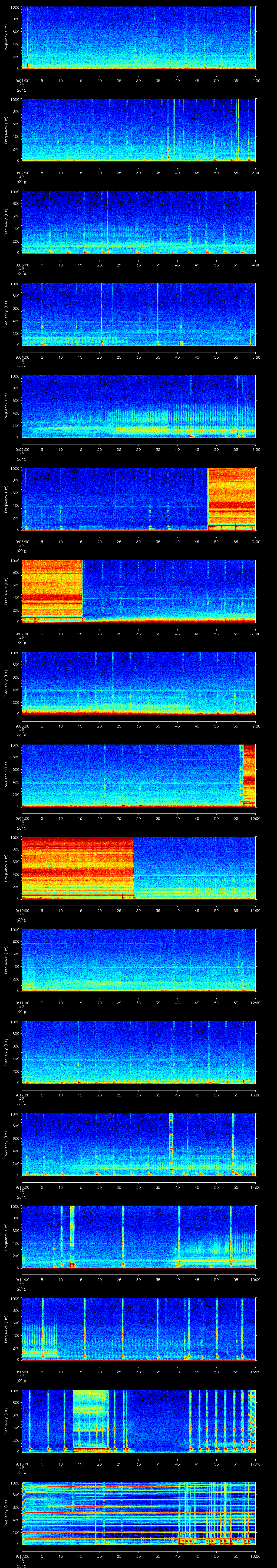Screen dimensions: 277x1568
Task: Click the '9:04:00' start time label
Action: 22,357
